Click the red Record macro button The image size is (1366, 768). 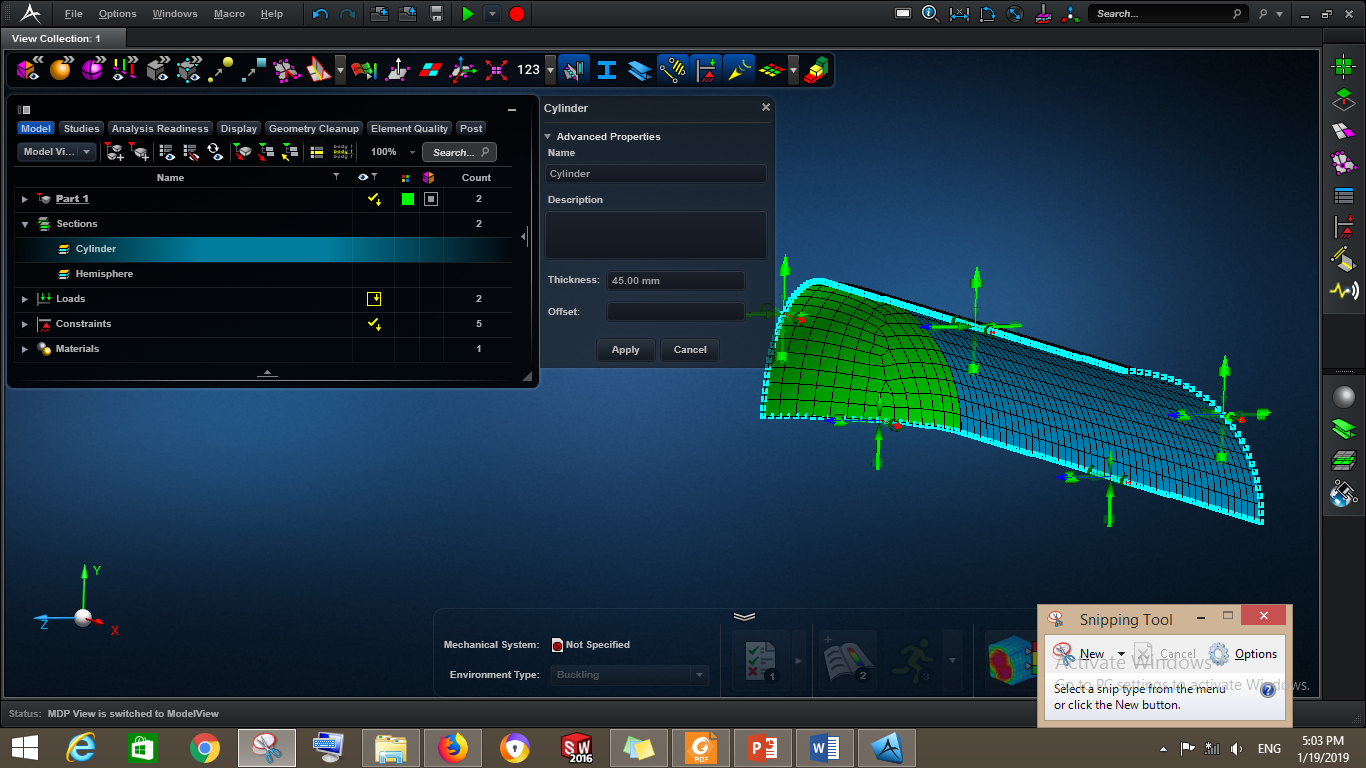tap(517, 14)
